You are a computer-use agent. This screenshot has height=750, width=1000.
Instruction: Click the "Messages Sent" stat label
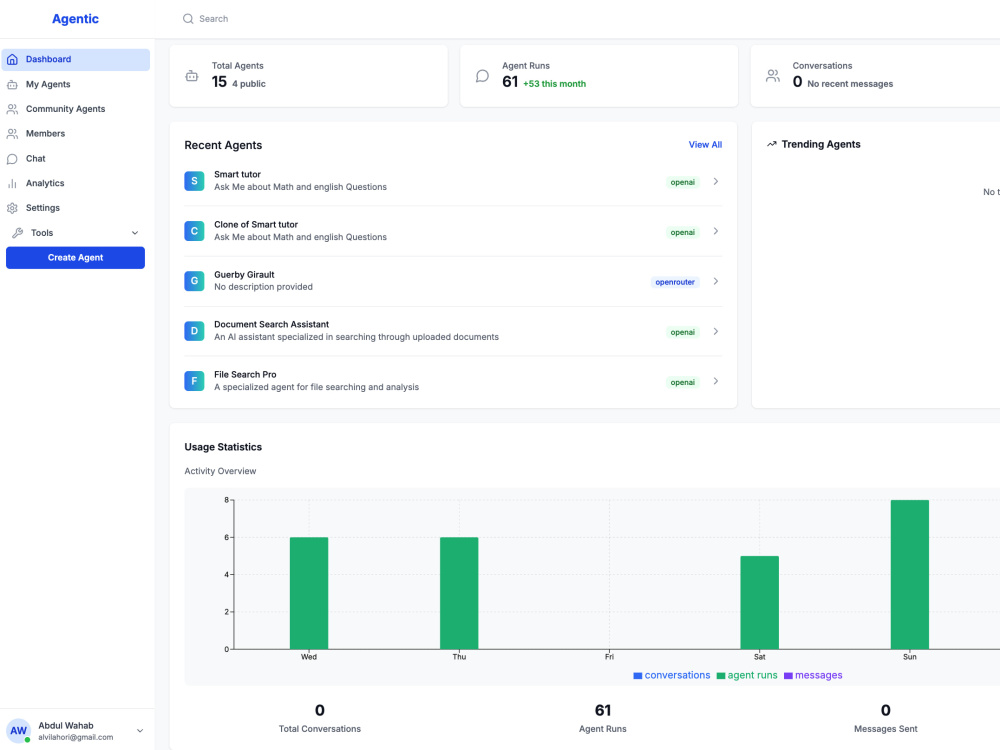885,729
